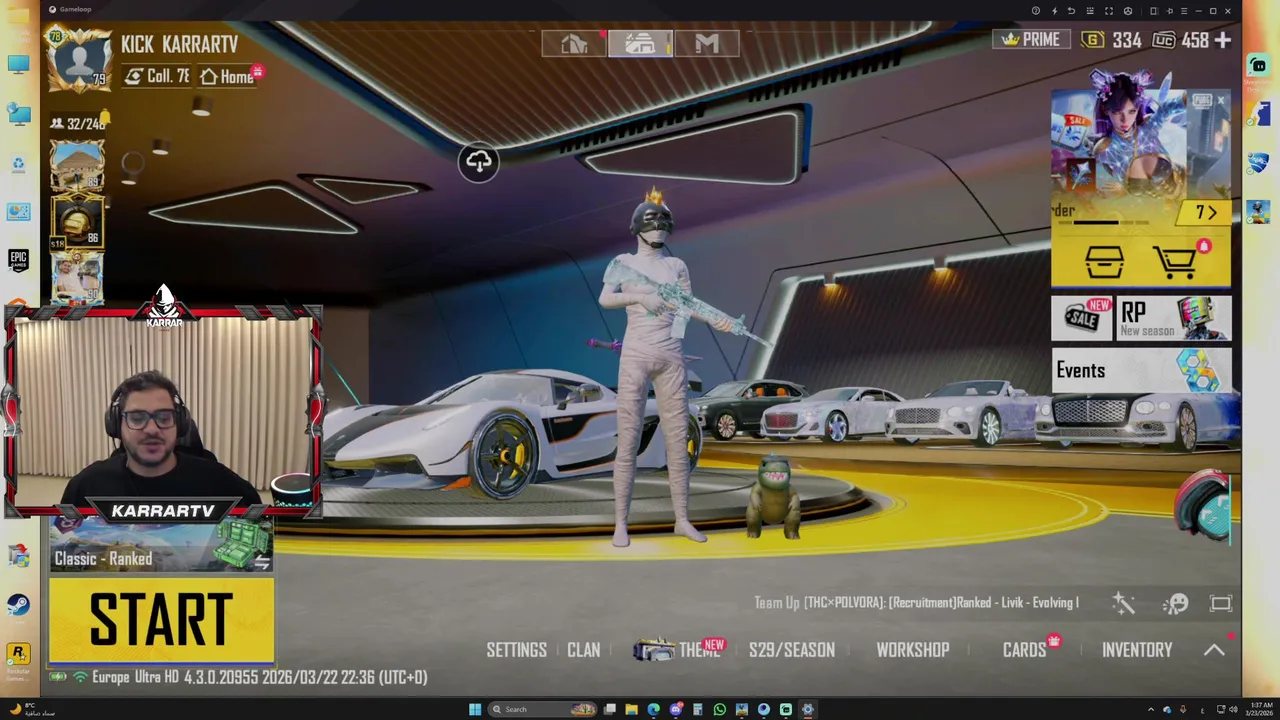Image resolution: width=1280 pixels, height=720 pixels.
Task: Open WORKSHOP from the bottom menu
Action: 912,650
